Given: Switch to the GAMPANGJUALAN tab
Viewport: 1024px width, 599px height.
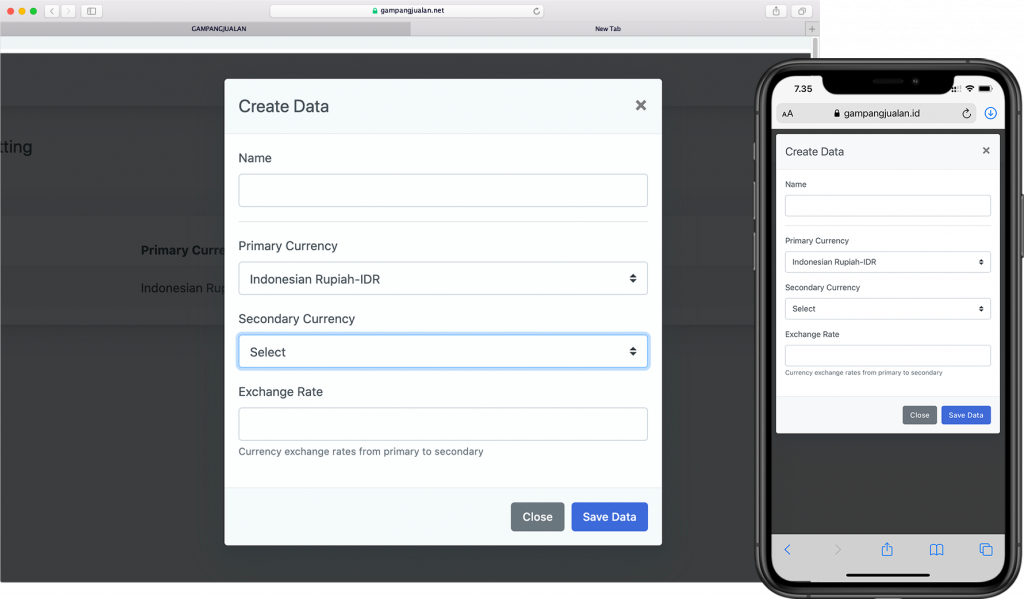Looking at the screenshot, I should click(x=218, y=29).
